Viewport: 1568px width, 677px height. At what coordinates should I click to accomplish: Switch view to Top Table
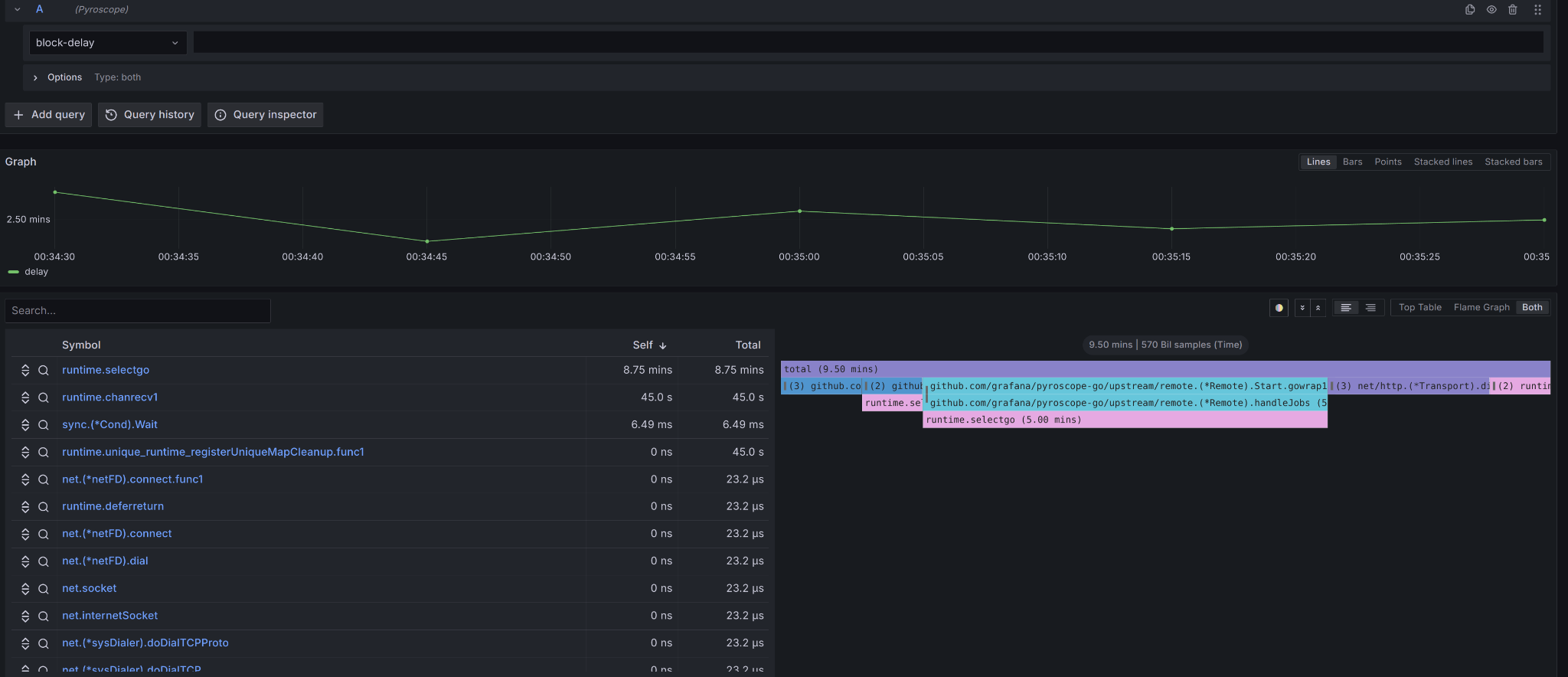point(1419,307)
